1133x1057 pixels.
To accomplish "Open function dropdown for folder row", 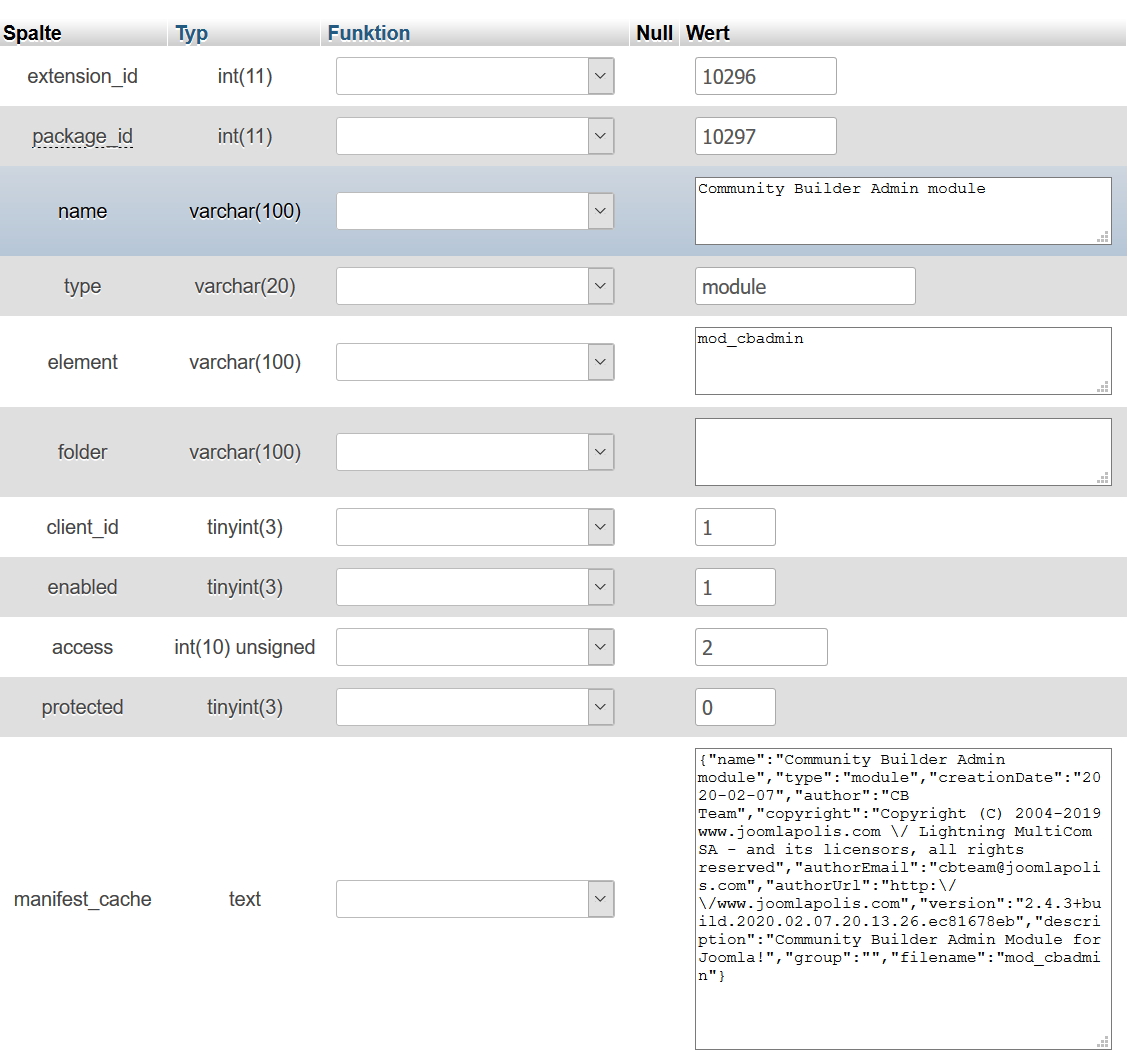I will pyautogui.click(x=475, y=452).
